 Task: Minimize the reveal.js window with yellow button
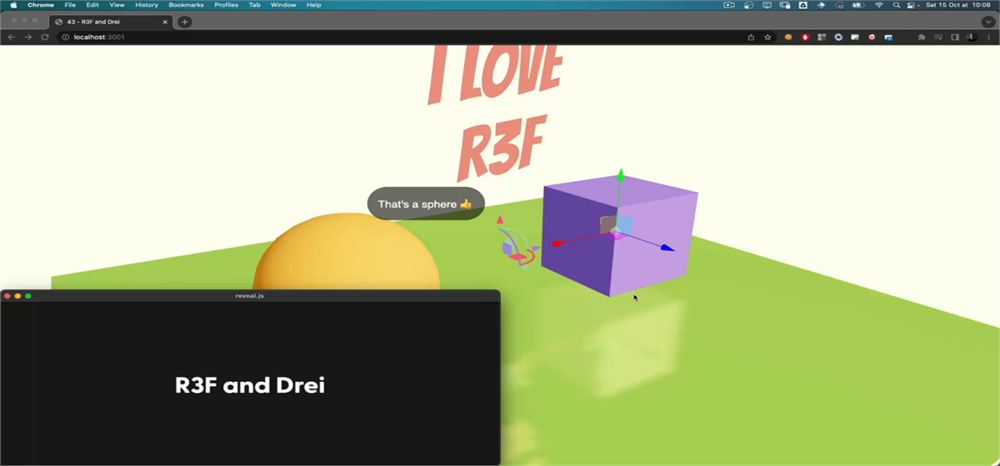tap(18, 296)
